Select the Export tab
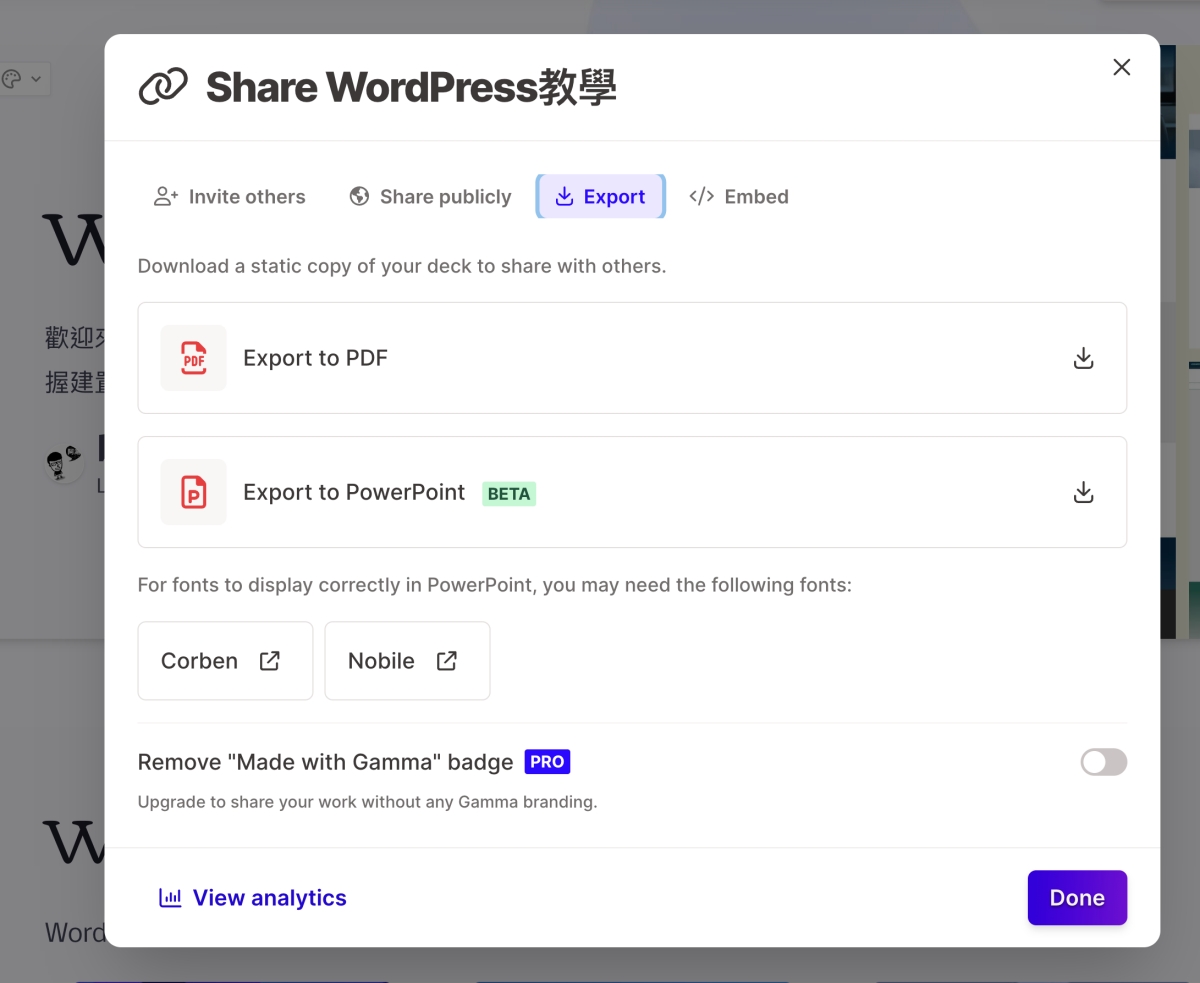 tap(600, 197)
